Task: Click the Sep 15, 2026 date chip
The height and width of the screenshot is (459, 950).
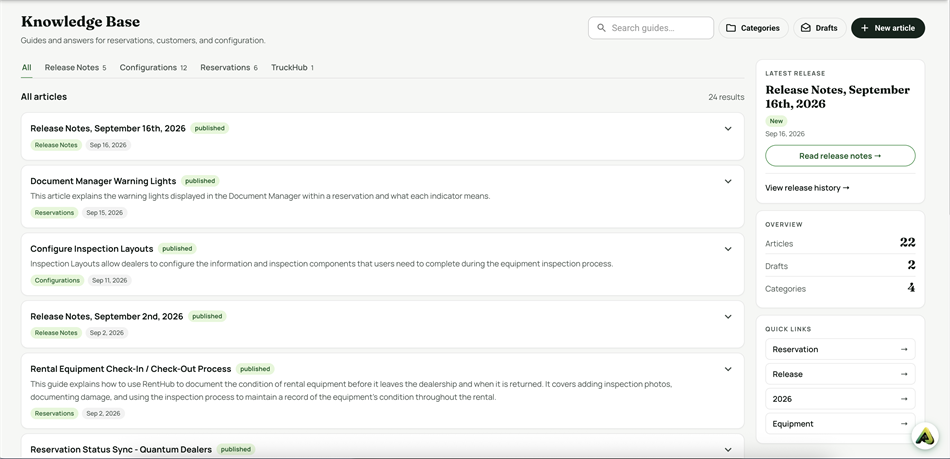Action: coord(104,213)
